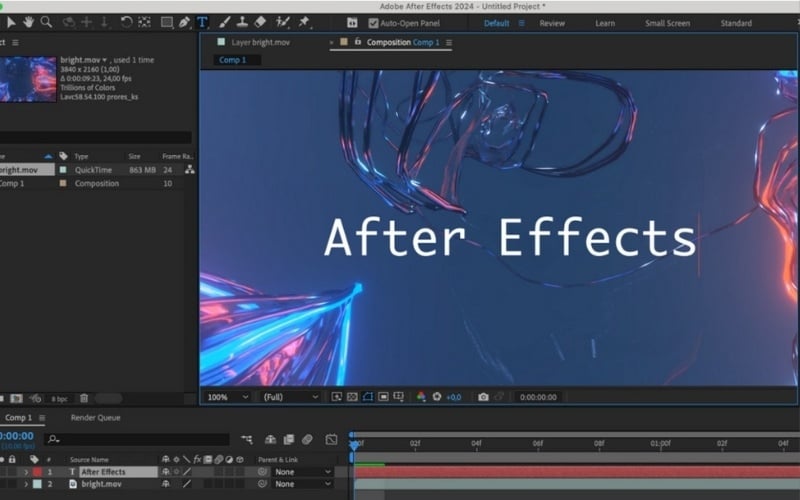Viewport: 800px width, 500px height.
Task: Expand the bright.mov layer properties
Action: 26,484
